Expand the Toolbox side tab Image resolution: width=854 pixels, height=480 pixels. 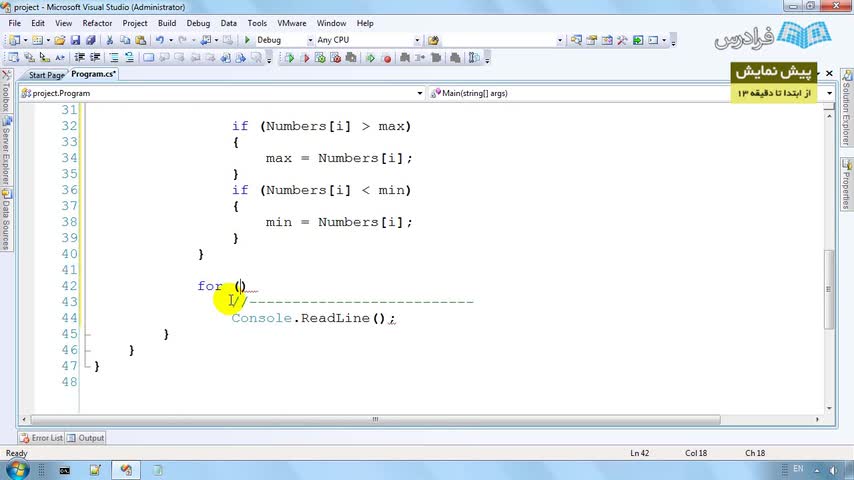tap(7, 92)
